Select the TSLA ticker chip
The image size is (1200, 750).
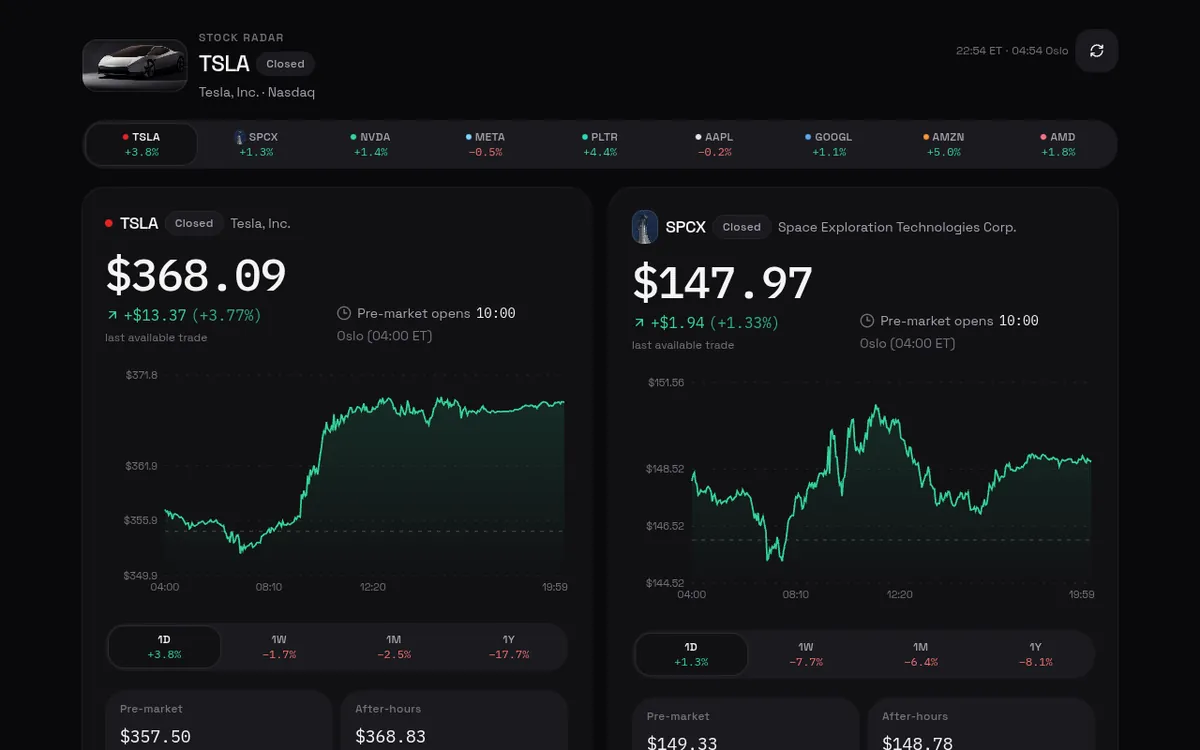(x=141, y=144)
